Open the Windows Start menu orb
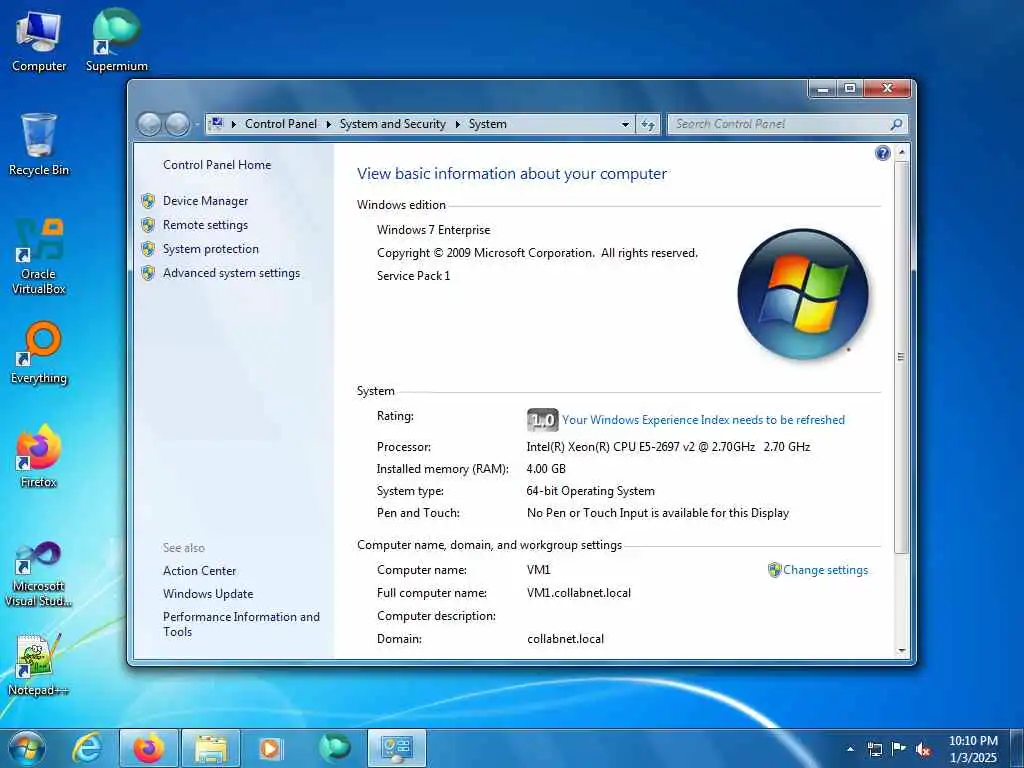The height and width of the screenshot is (768, 1024). (x=27, y=748)
